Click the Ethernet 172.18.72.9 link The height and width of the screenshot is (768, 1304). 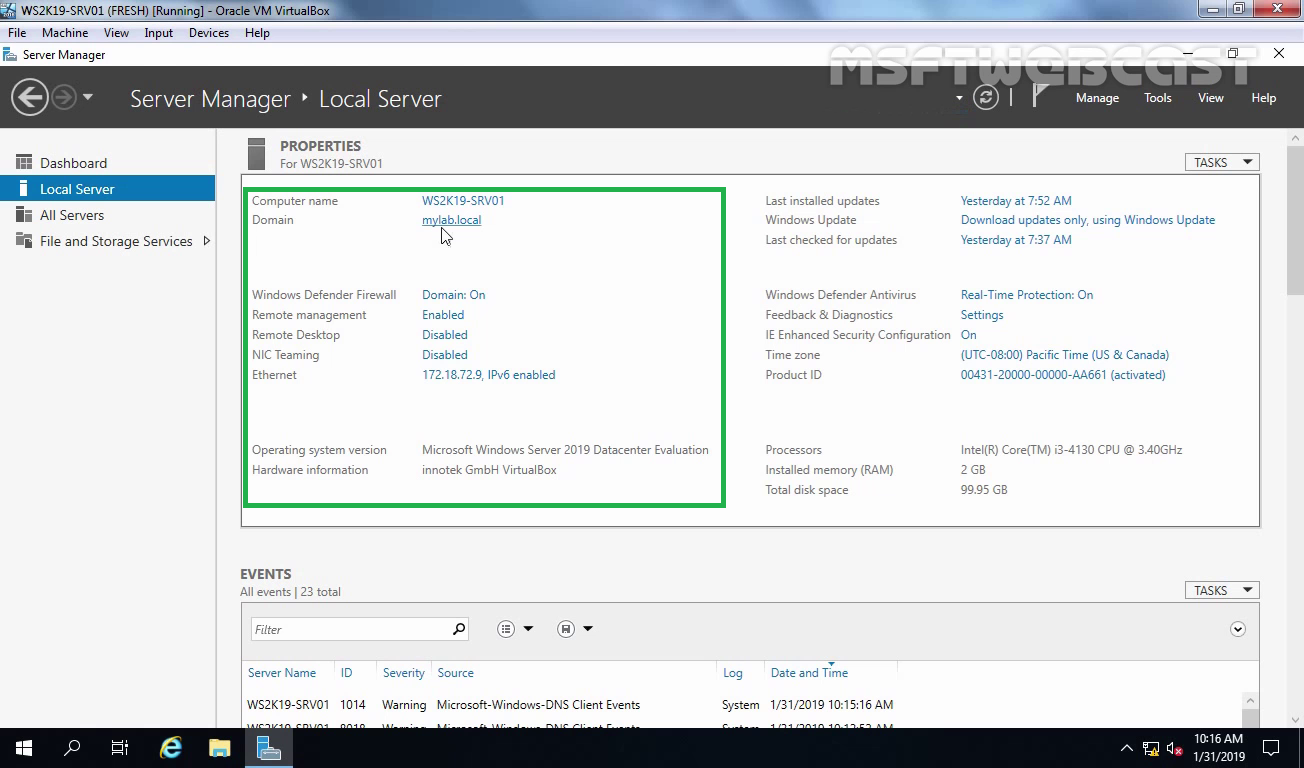tap(489, 375)
